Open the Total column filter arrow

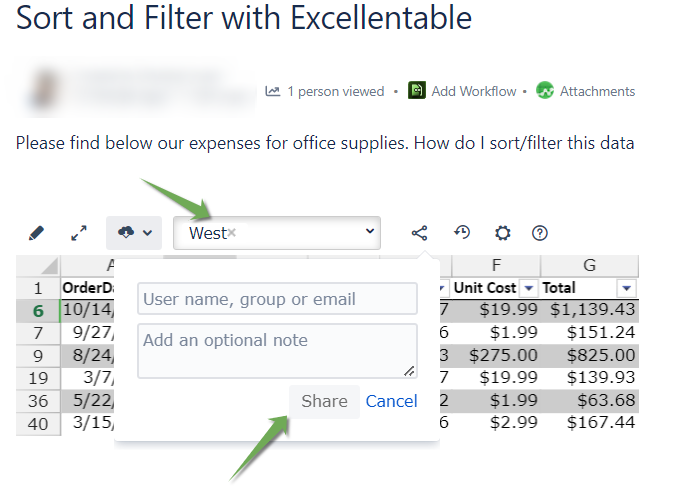pos(626,288)
